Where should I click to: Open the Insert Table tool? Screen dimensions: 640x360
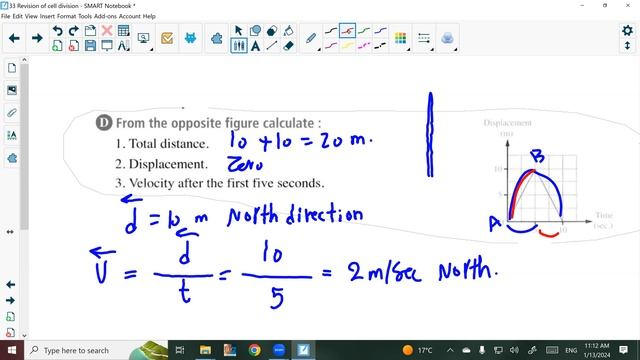point(123,31)
